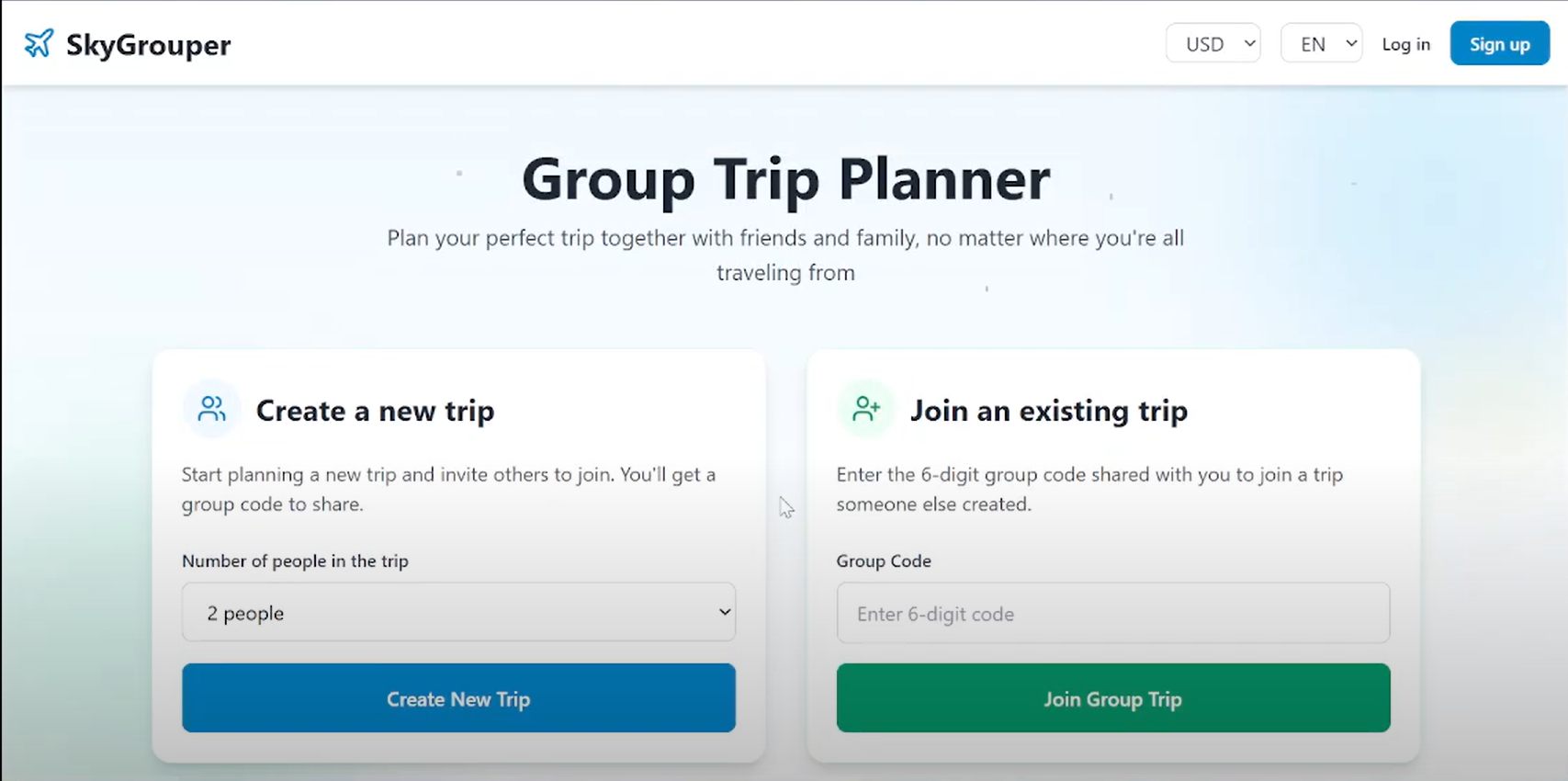Click the two-people icon beside Create a new trip
The image size is (1568, 781).
tap(211, 409)
